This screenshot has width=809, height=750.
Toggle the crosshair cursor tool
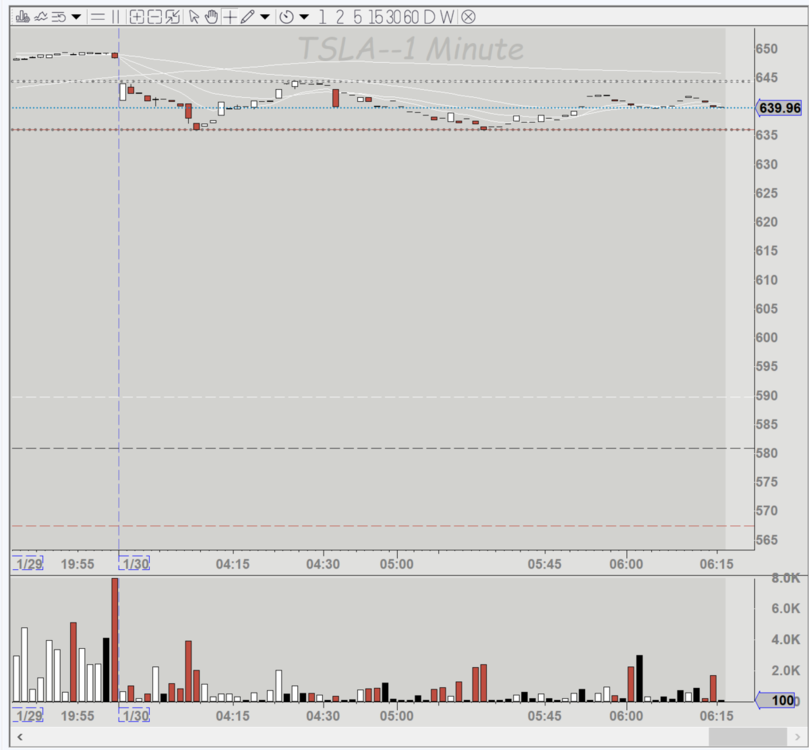[x=230, y=17]
